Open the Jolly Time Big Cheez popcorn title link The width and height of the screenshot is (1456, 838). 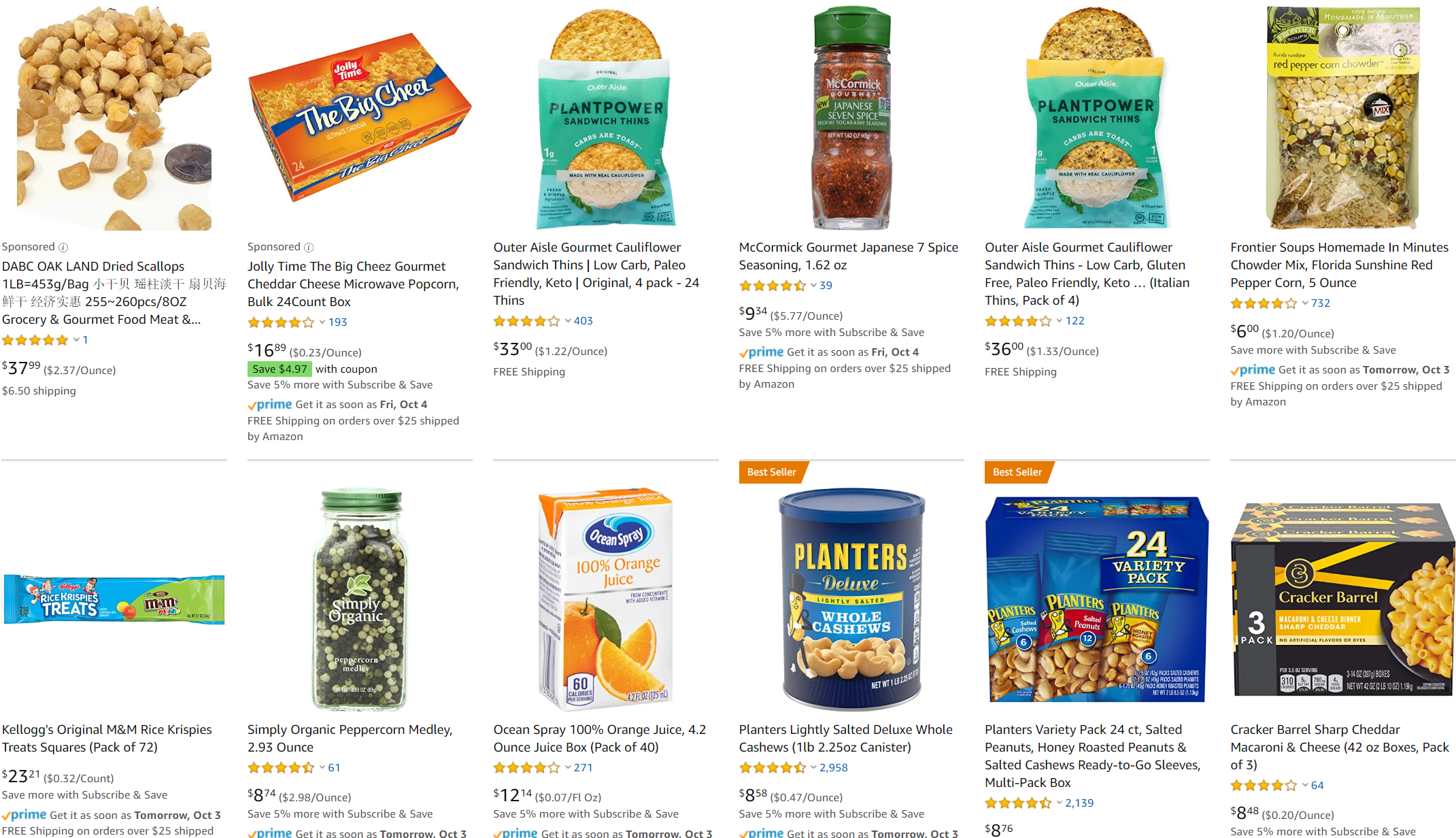(352, 284)
